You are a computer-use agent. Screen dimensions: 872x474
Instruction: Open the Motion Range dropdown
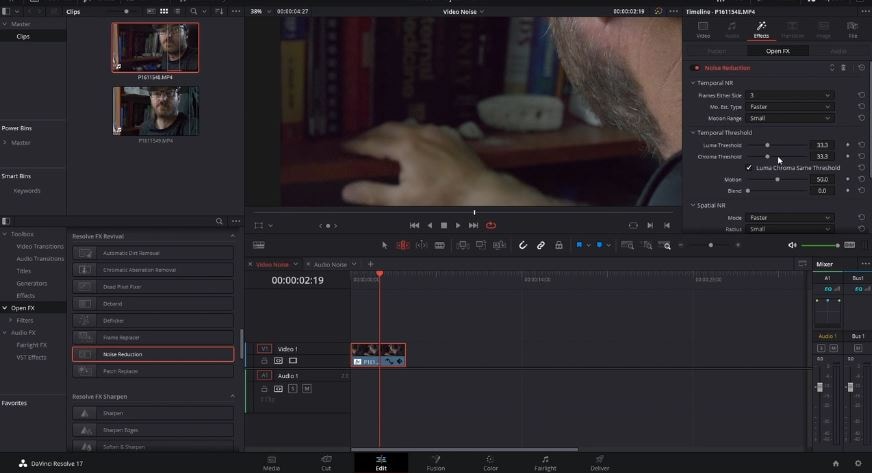pos(789,118)
